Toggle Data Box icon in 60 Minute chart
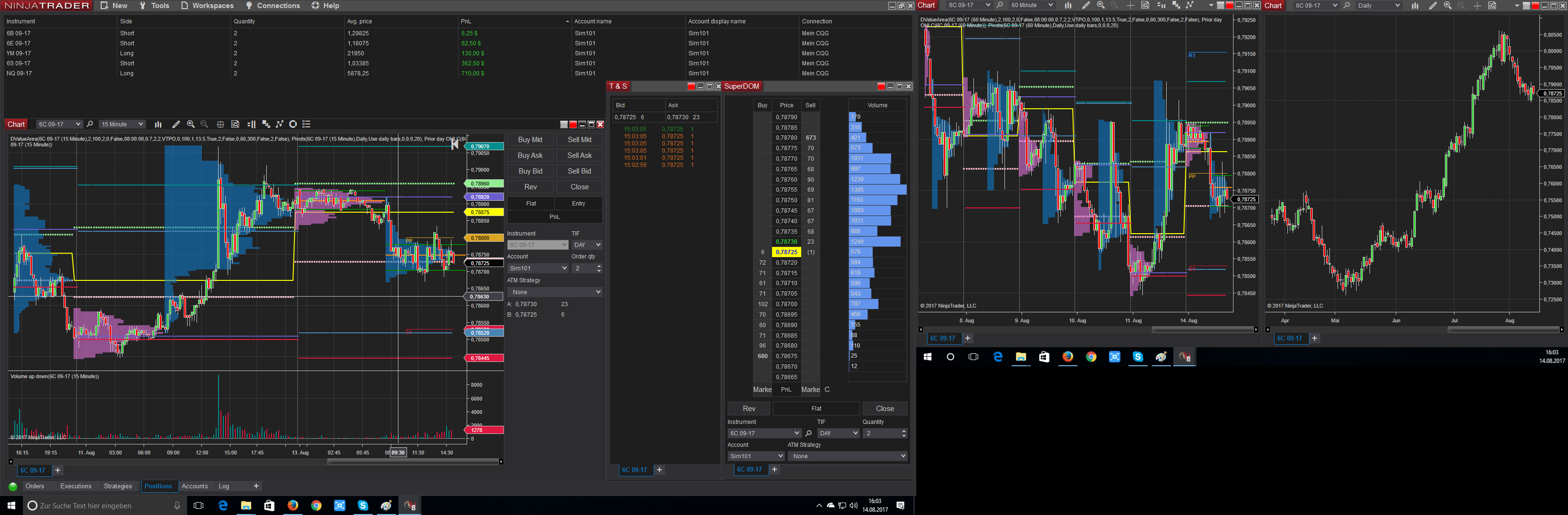Viewport: 1568px width, 515px height. pyautogui.click(x=1145, y=5)
